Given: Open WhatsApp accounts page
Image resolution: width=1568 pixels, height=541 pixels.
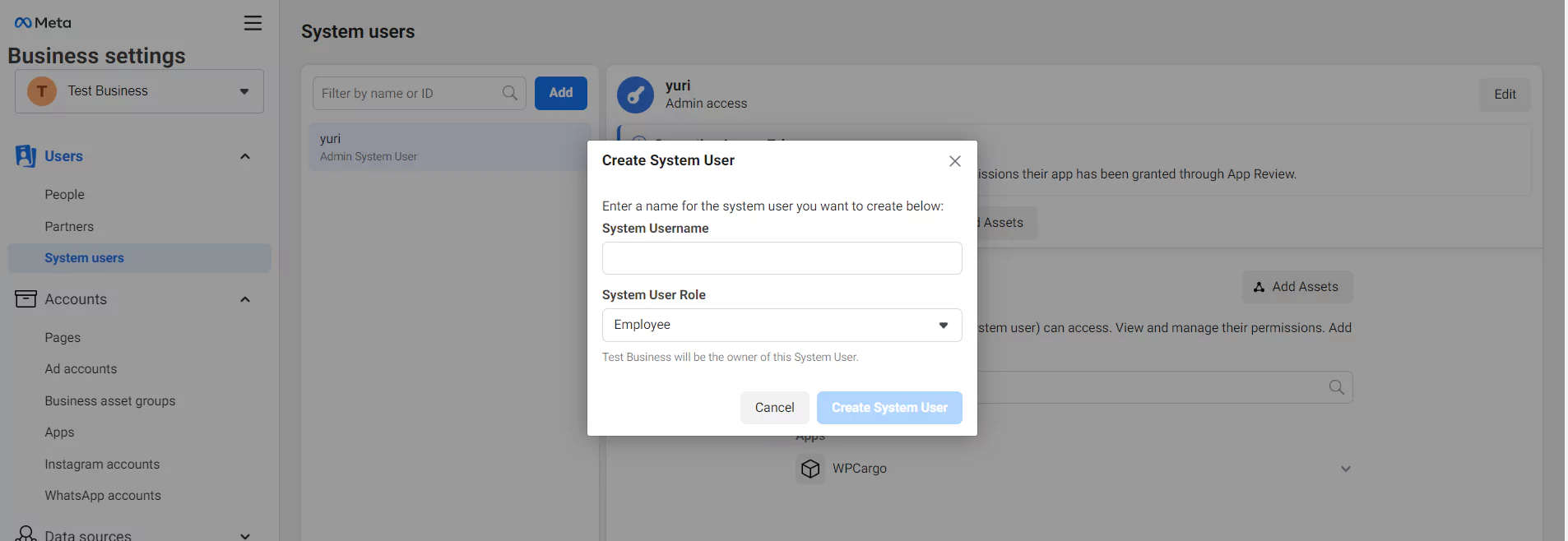Looking at the screenshot, I should (x=103, y=496).
